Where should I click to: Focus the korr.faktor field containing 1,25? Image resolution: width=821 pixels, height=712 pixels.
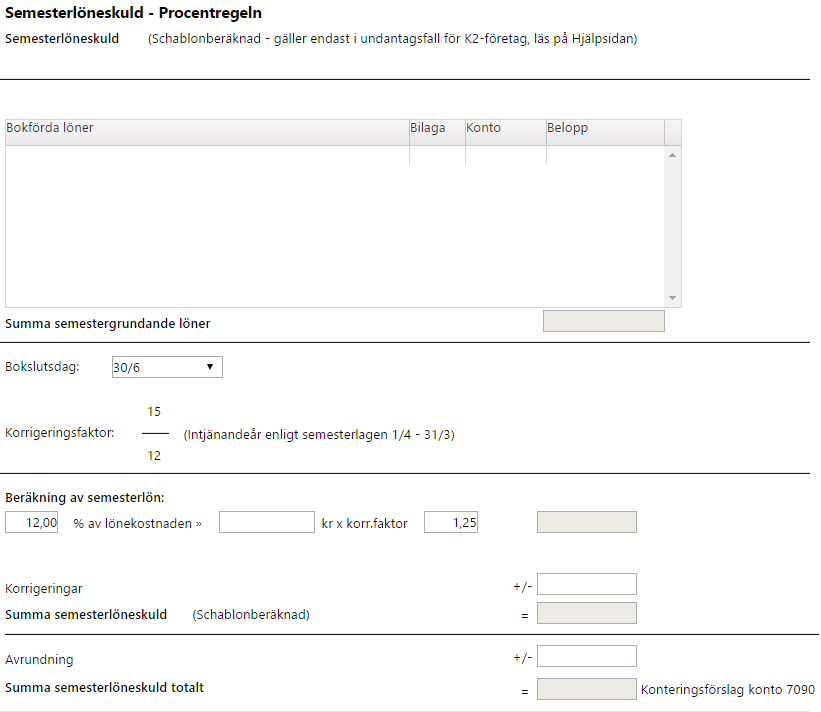(x=451, y=522)
